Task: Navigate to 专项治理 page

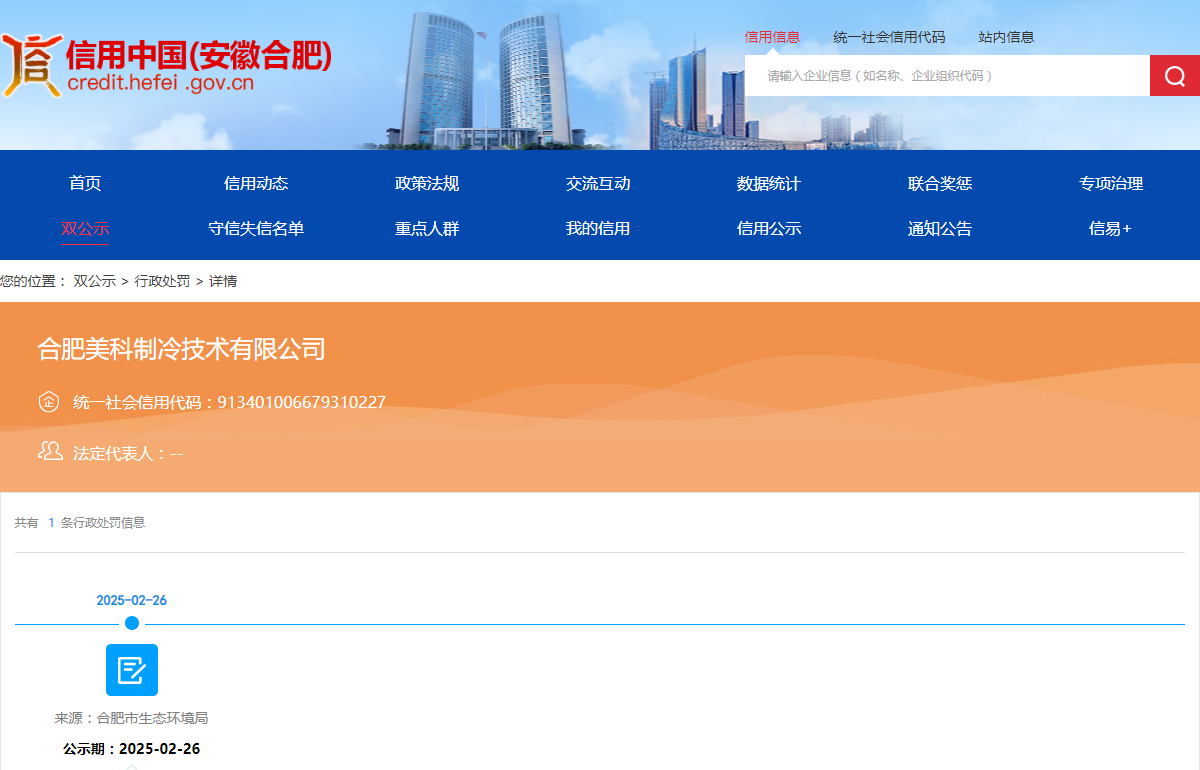Action: point(1111,183)
